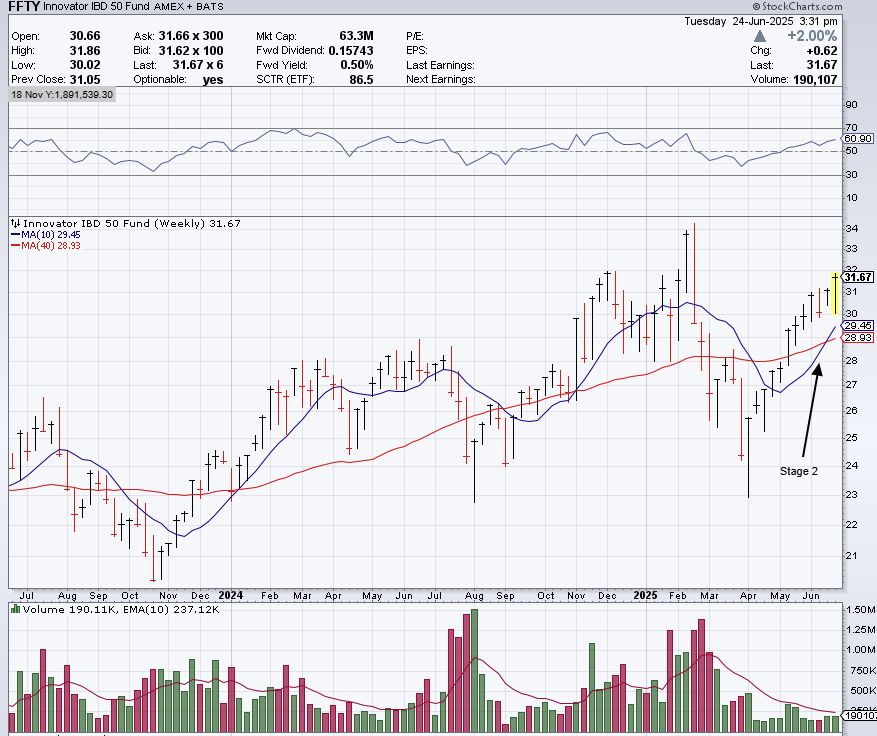Screen dimensions: 877x736
Task: Click the Next Earnings label
Action: [441, 79]
